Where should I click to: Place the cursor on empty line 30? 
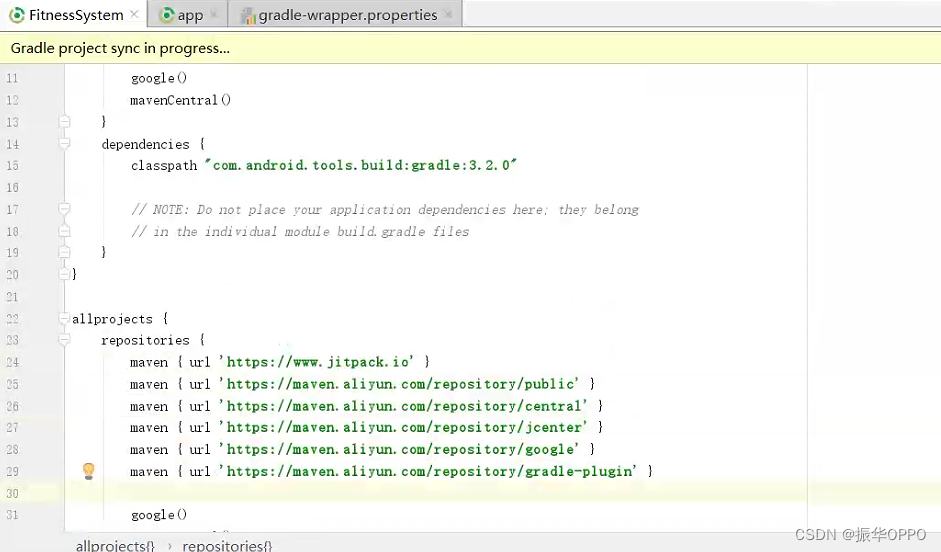click(x=436, y=493)
